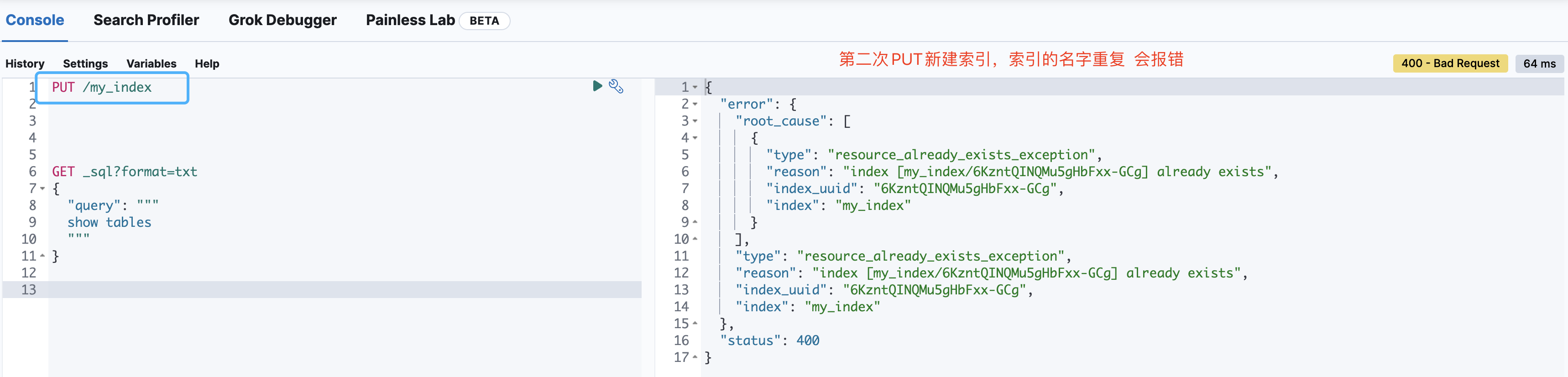
Task: Click the 64 ms response time badge
Action: [x=1539, y=63]
